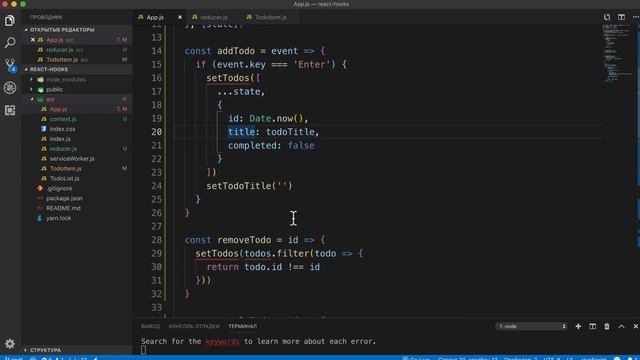Viewport: 640px width, 360px height.
Task: Open yarn.lock in file tree
Action: 77,218
